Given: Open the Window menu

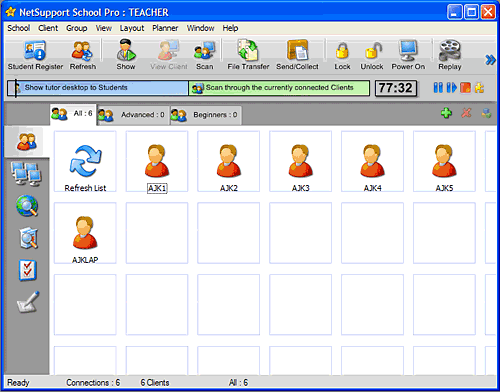Looking at the screenshot, I should point(200,28).
